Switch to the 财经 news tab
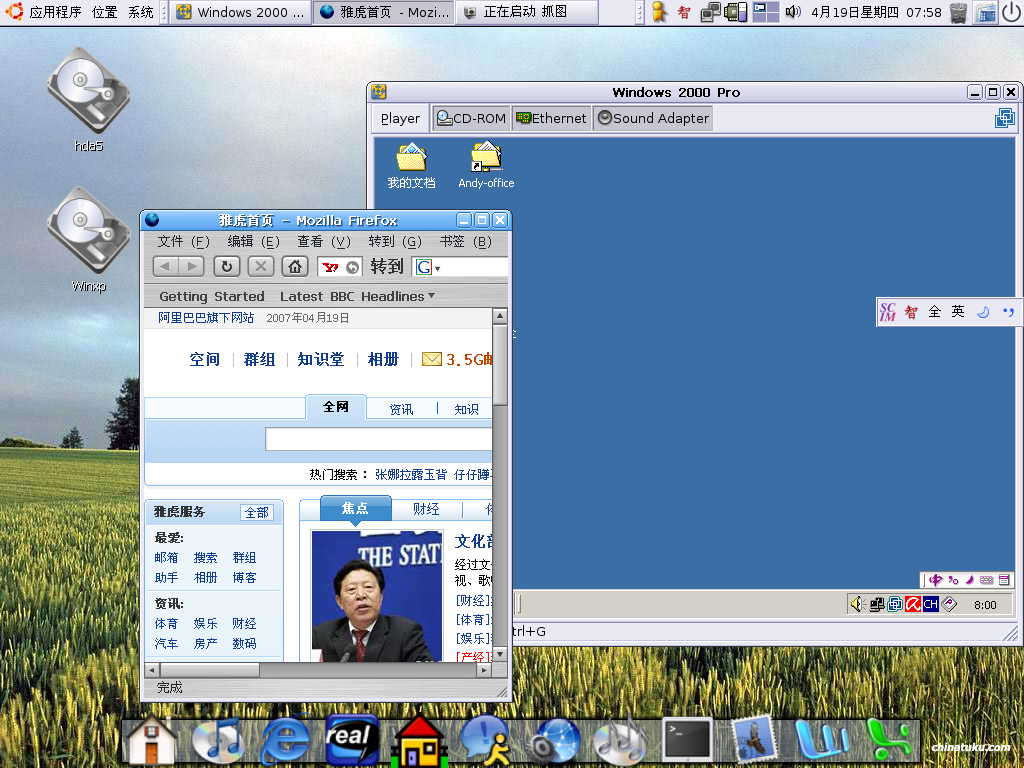The height and width of the screenshot is (768, 1024). pyautogui.click(x=426, y=509)
